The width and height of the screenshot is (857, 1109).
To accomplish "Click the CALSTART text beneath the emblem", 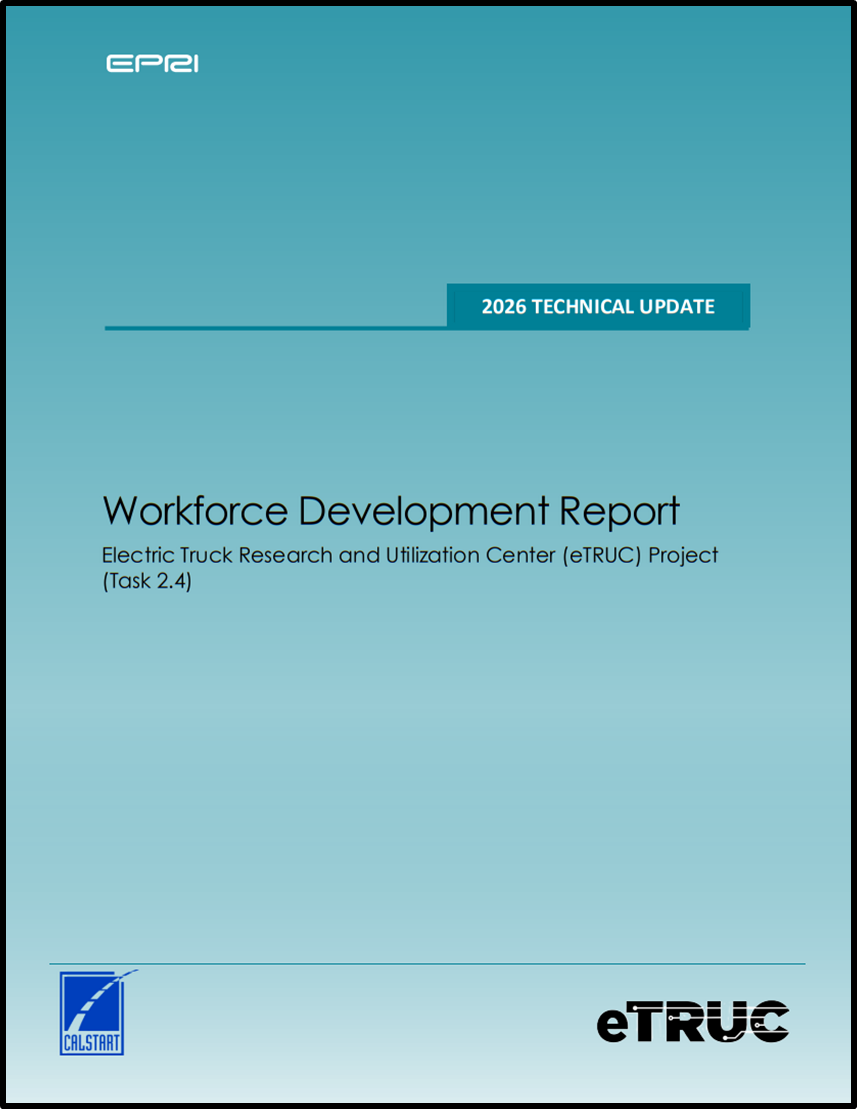I will (91, 1044).
